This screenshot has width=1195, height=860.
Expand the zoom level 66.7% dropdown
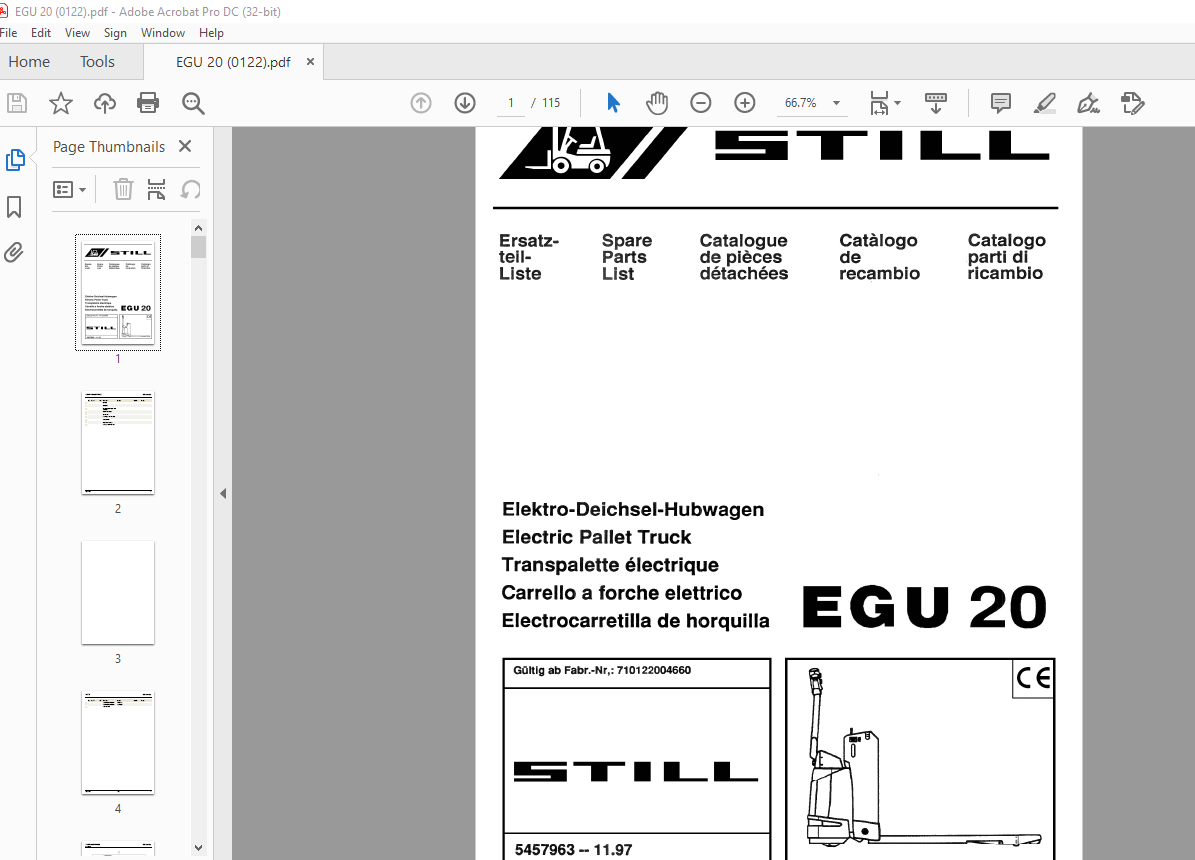pyautogui.click(x=836, y=103)
